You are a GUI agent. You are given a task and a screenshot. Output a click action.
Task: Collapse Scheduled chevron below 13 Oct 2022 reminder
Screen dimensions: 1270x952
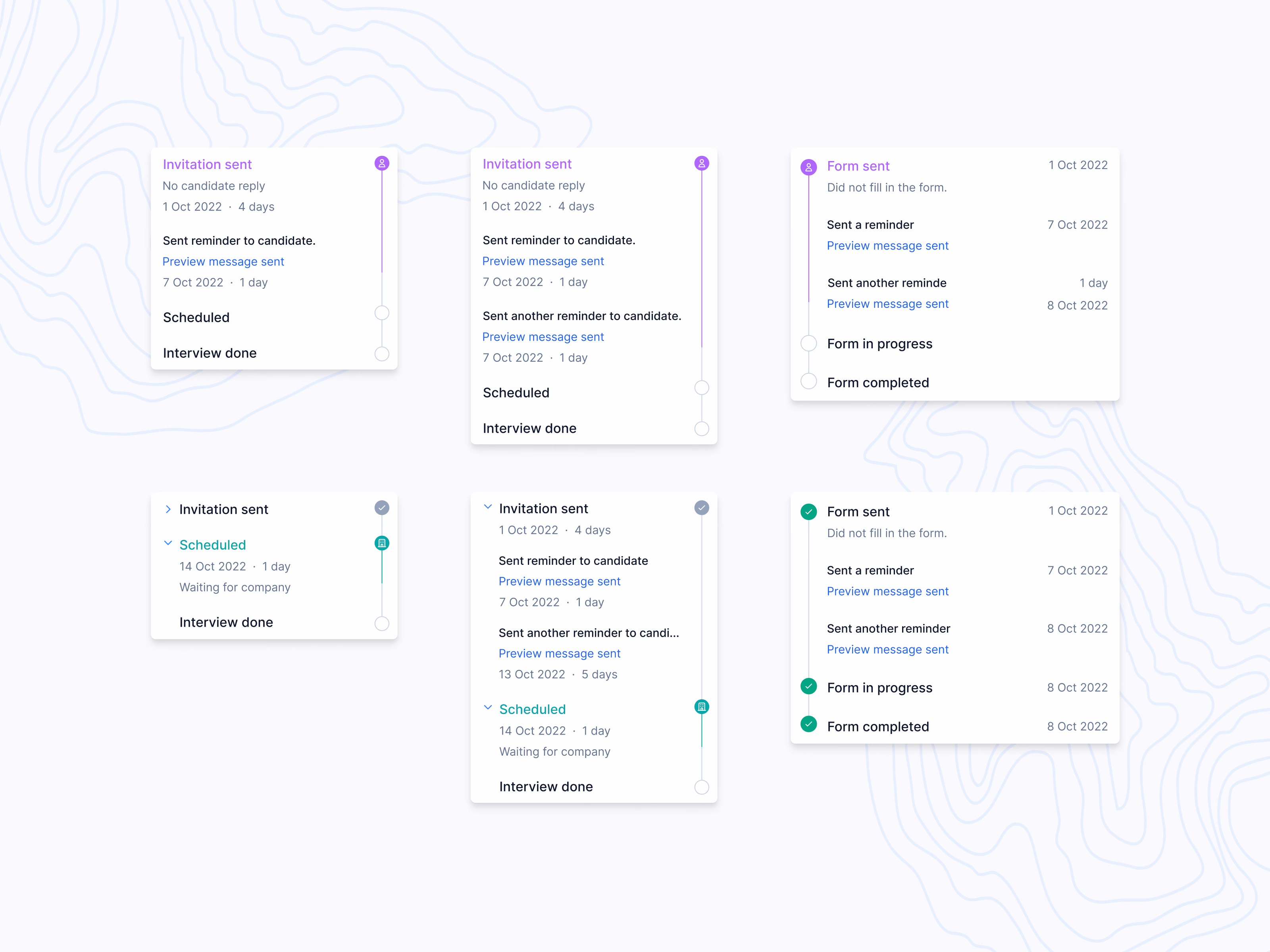point(487,708)
